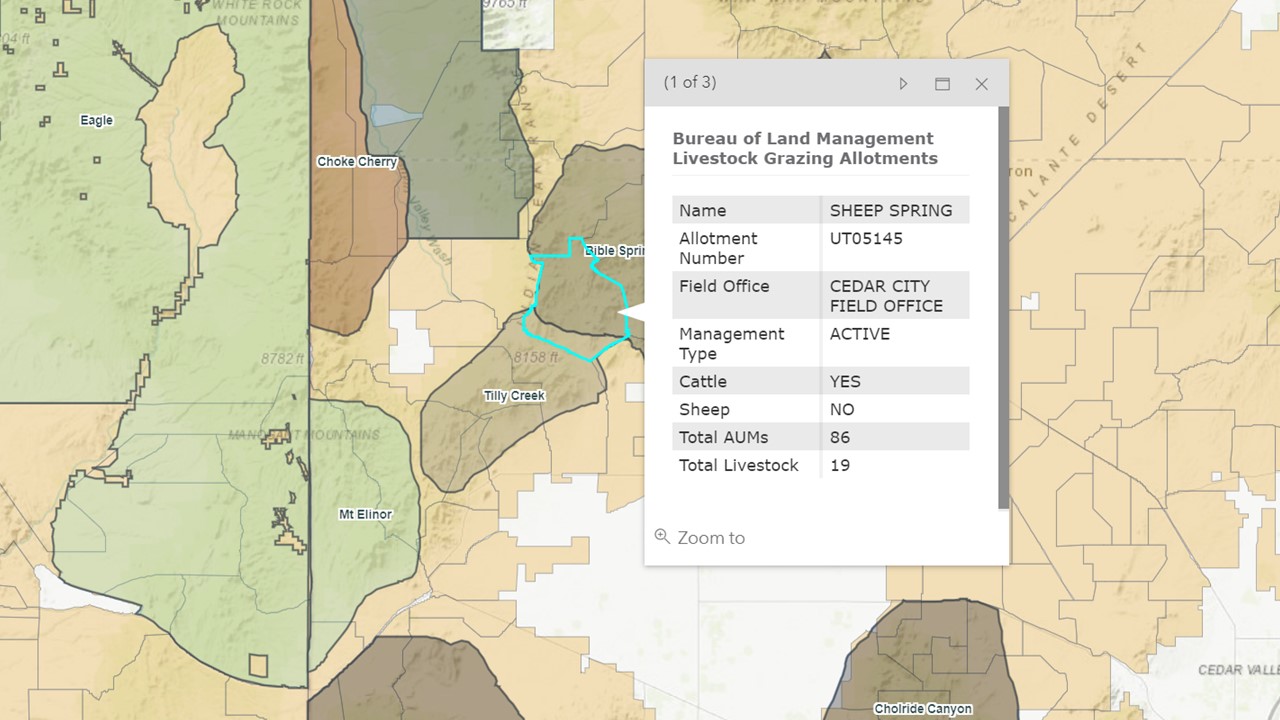Click the UT05145 allotment number value

(x=866, y=239)
